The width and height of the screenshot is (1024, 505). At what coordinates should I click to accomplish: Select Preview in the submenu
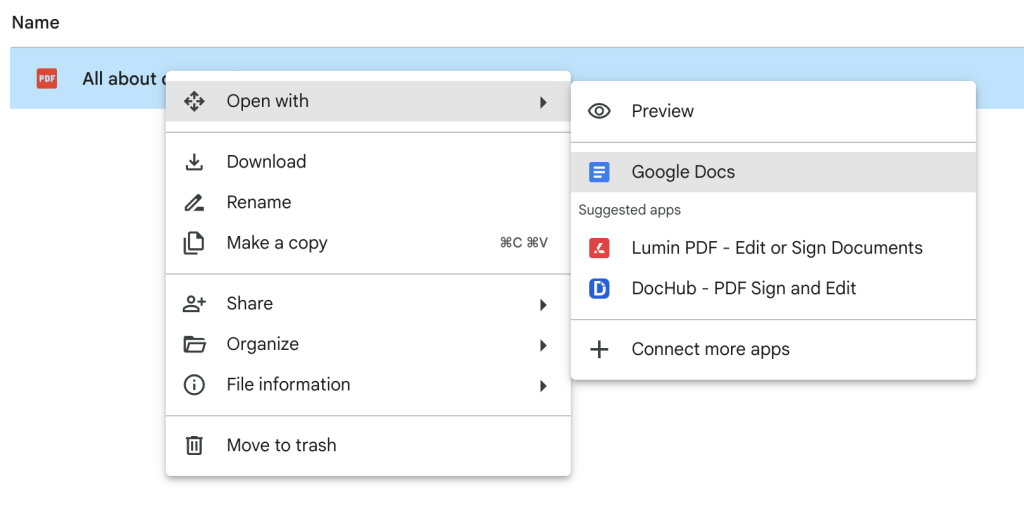coord(773,111)
